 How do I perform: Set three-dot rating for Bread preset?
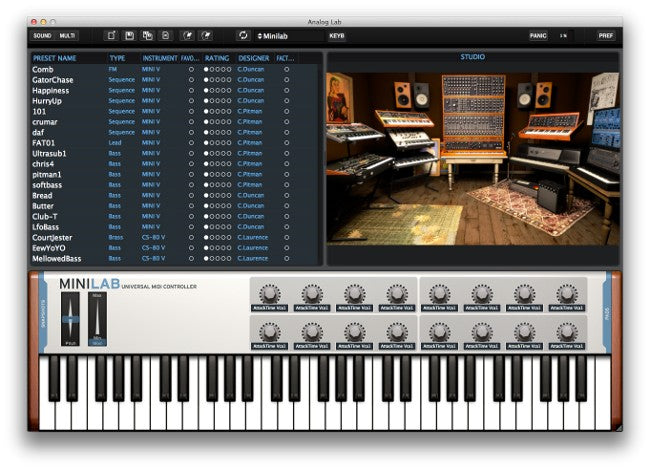[x=218, y=195]
